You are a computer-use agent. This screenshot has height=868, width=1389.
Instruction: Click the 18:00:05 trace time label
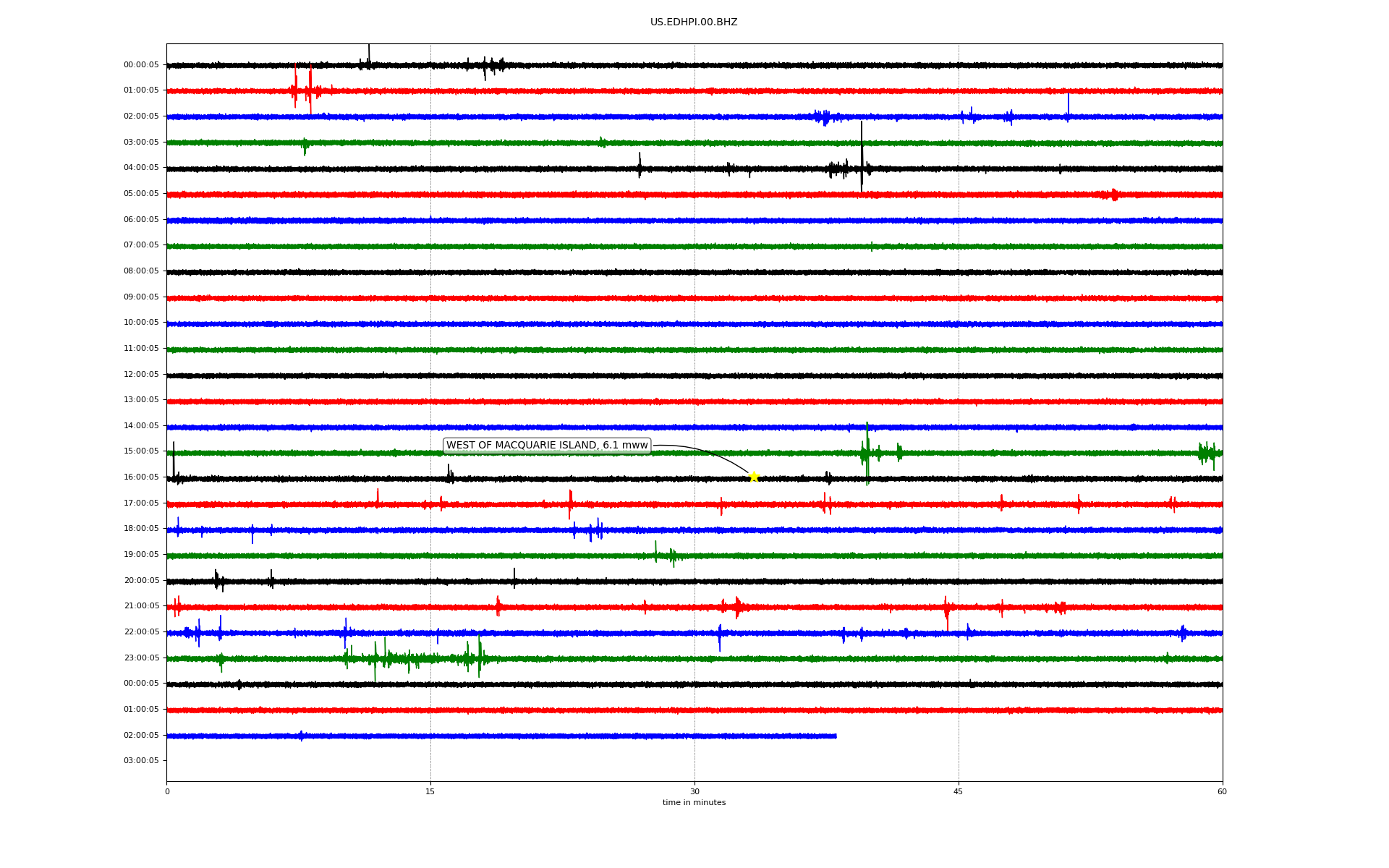tap(141, 529)
